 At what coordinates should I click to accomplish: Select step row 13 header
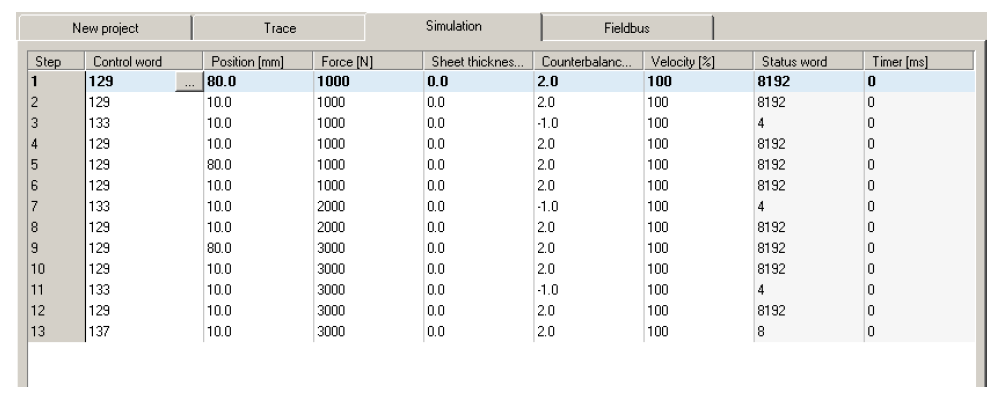56,332
